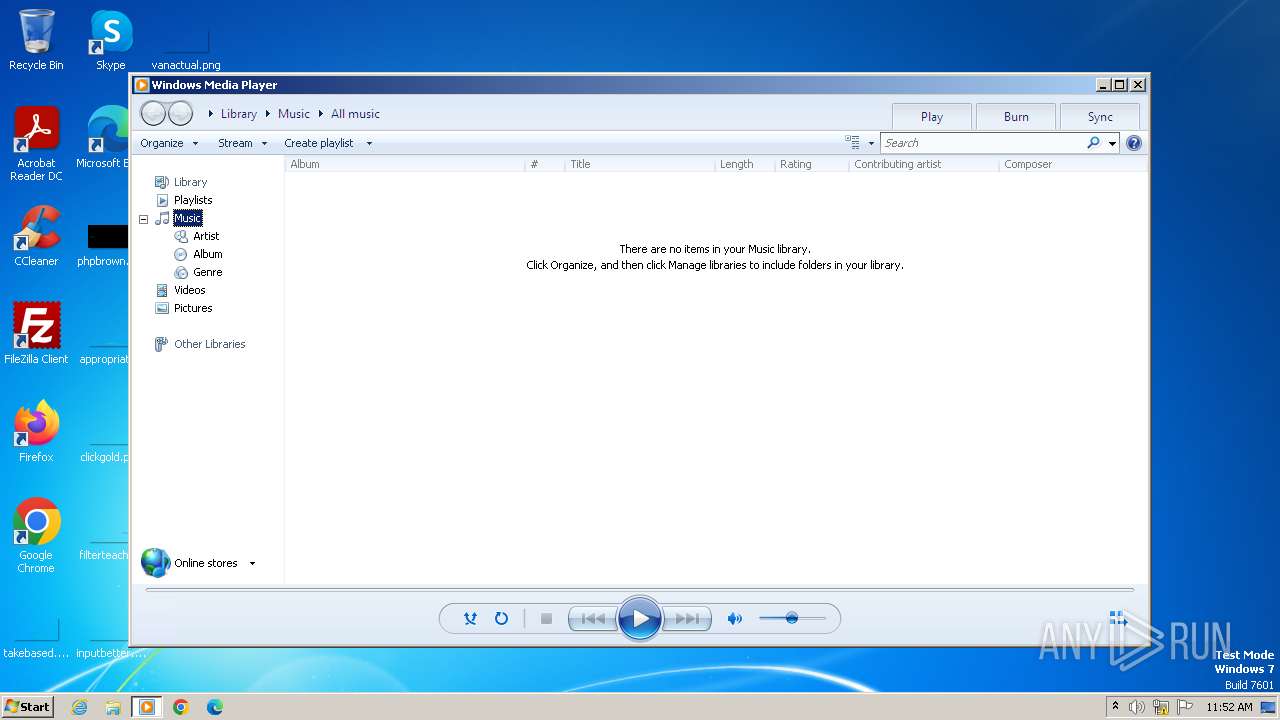Select Album under Music
The width and height of the screenshot is (1280, 720).
point(207,254)
